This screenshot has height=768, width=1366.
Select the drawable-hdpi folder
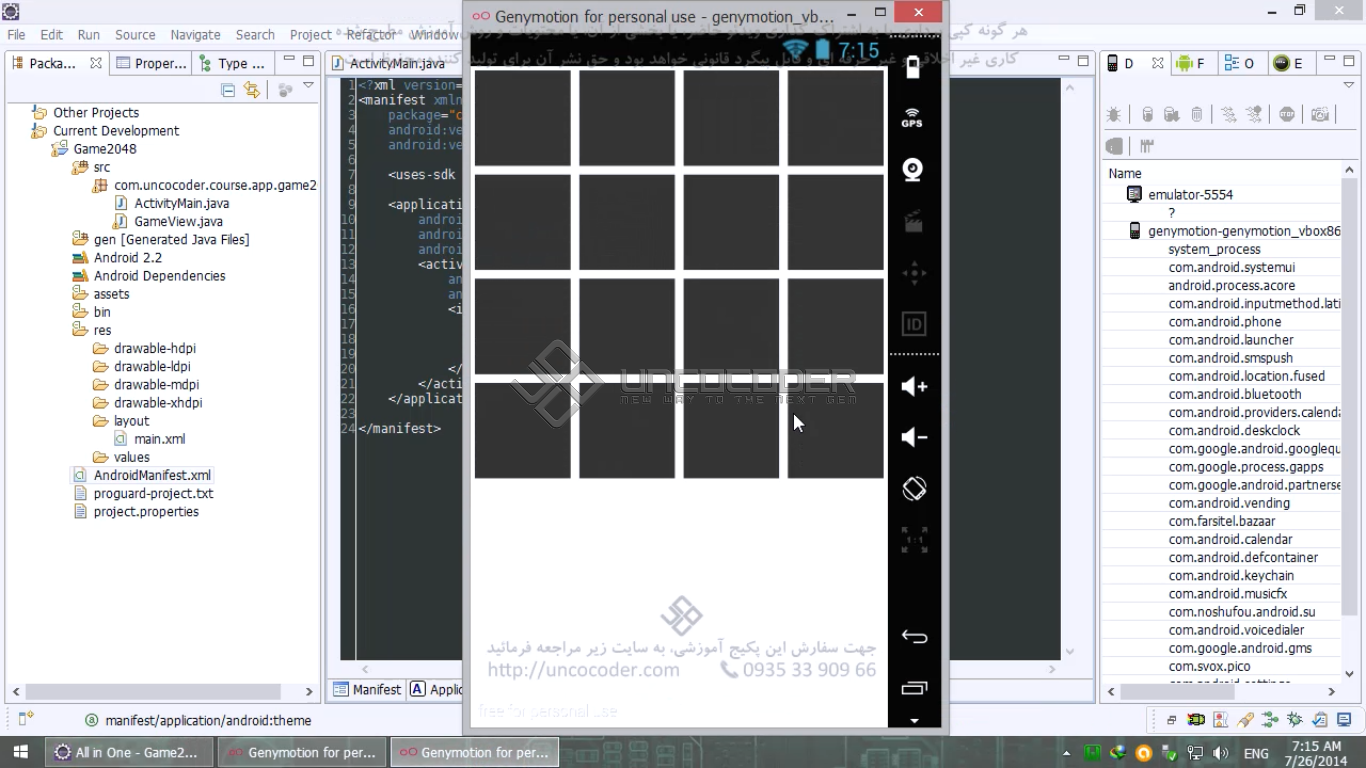tap(144, 348)
